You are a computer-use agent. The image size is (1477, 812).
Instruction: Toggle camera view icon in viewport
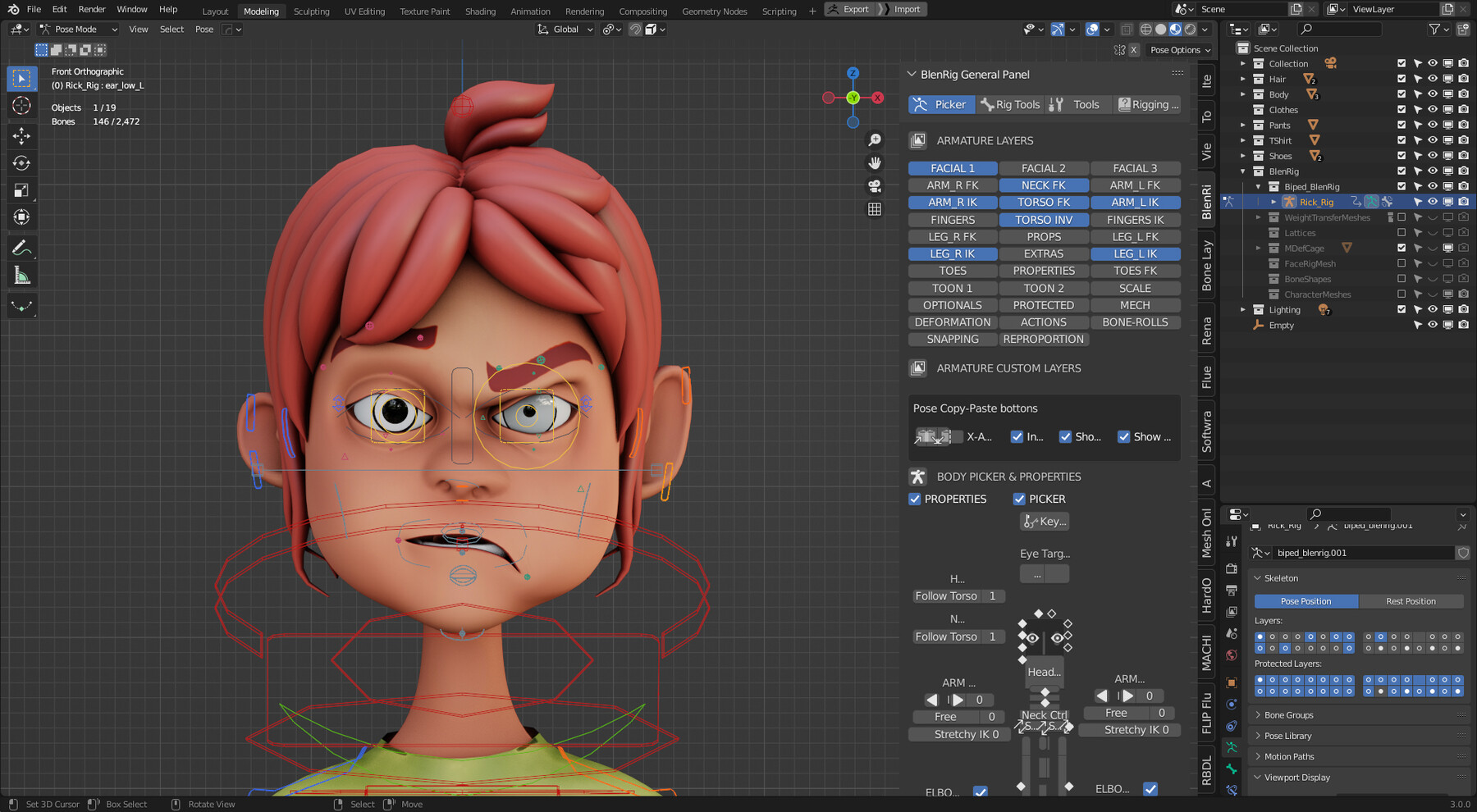click(x=875, y=186)
